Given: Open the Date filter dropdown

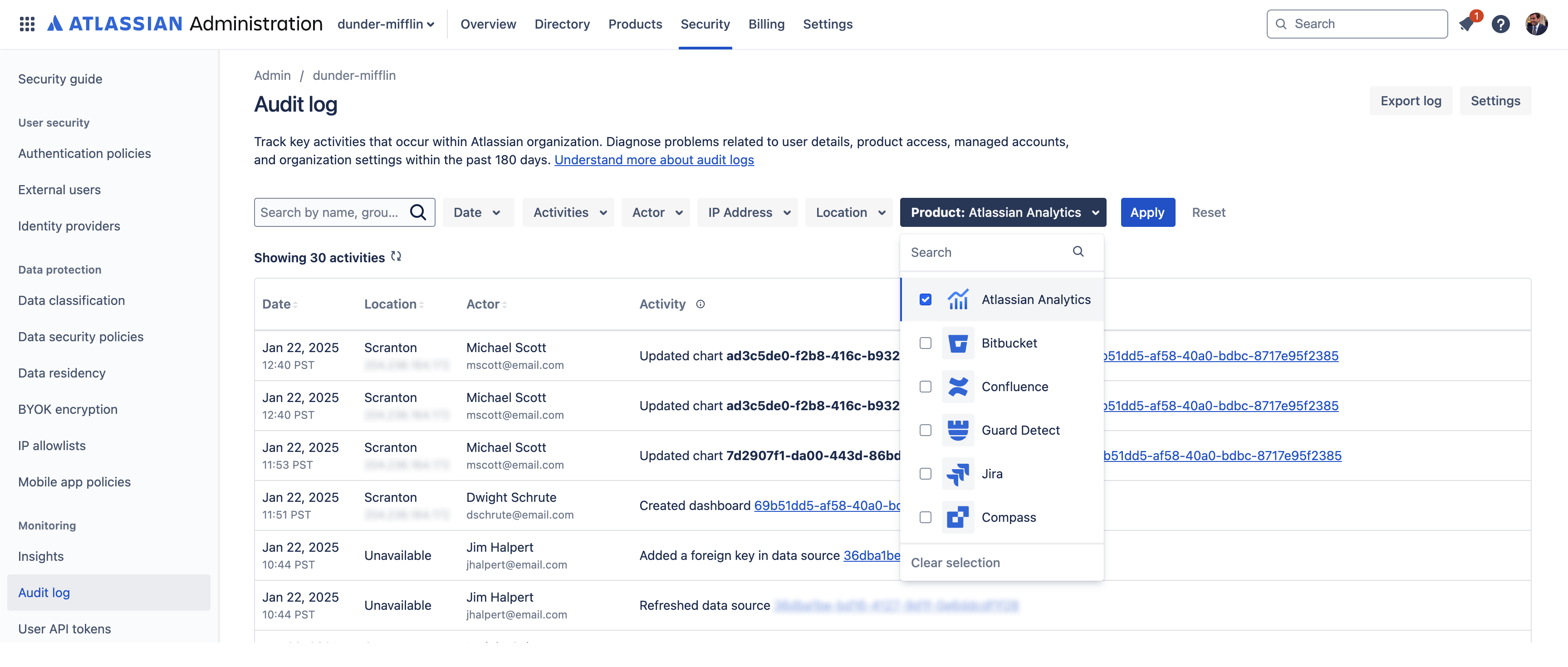Looking at the screenshot, I should [x=478, y=212].
